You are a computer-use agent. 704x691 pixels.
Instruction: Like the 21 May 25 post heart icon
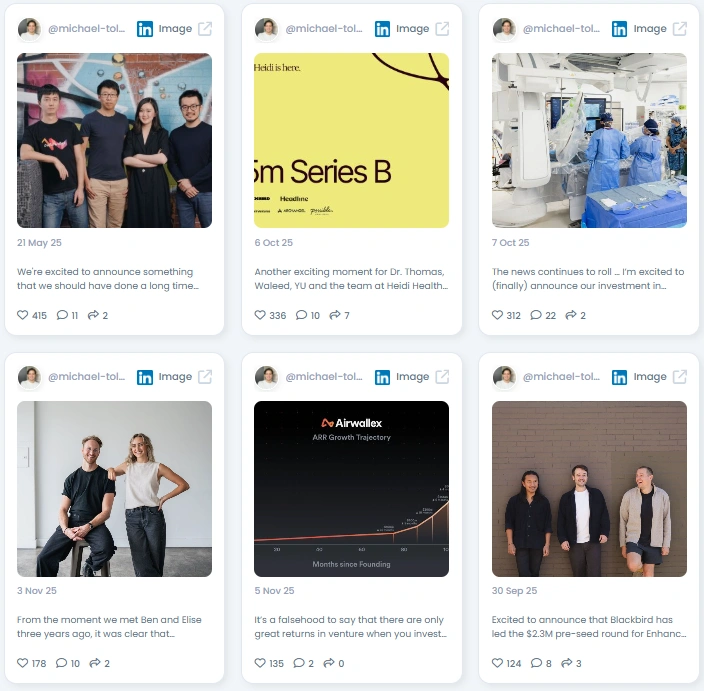pos(22,315)
